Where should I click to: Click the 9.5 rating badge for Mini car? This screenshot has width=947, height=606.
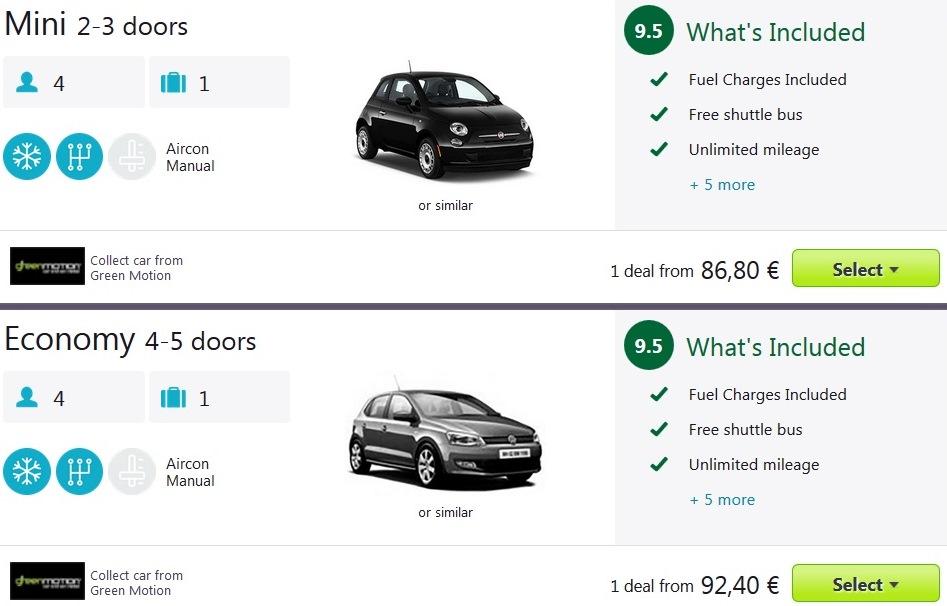point(649,31)
